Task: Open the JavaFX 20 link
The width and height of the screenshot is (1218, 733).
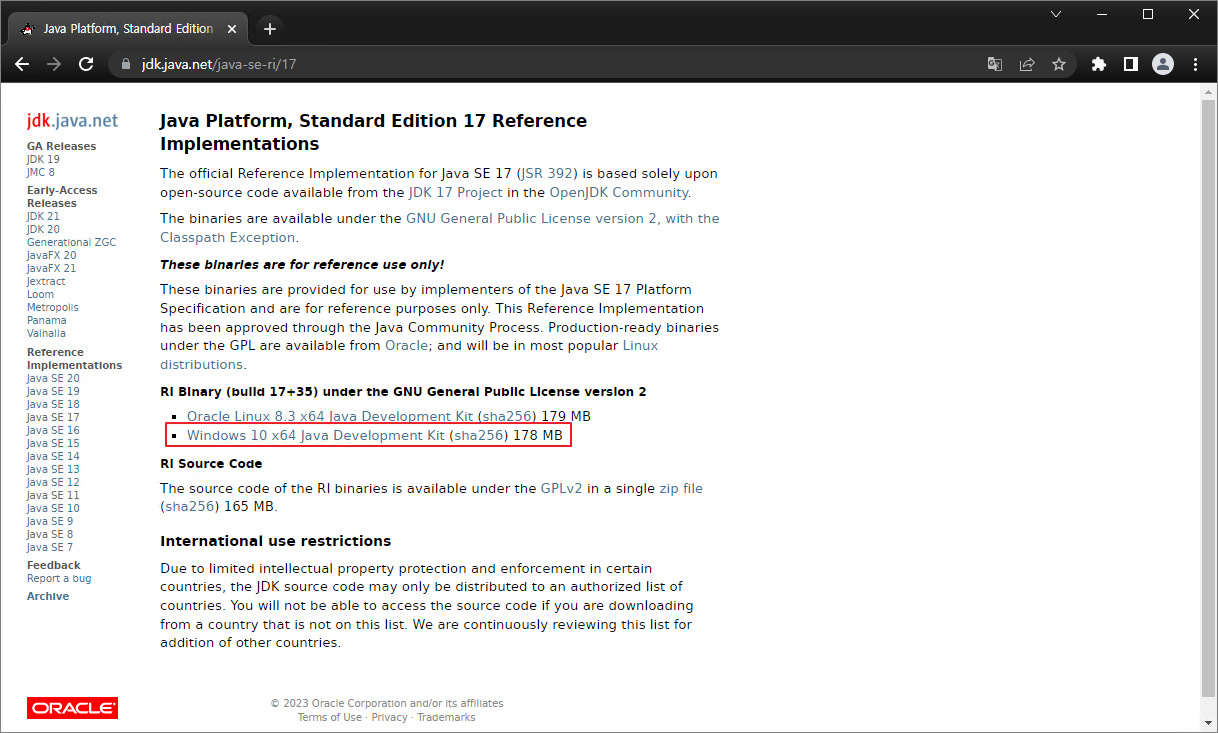Action: tap(51, 255)
